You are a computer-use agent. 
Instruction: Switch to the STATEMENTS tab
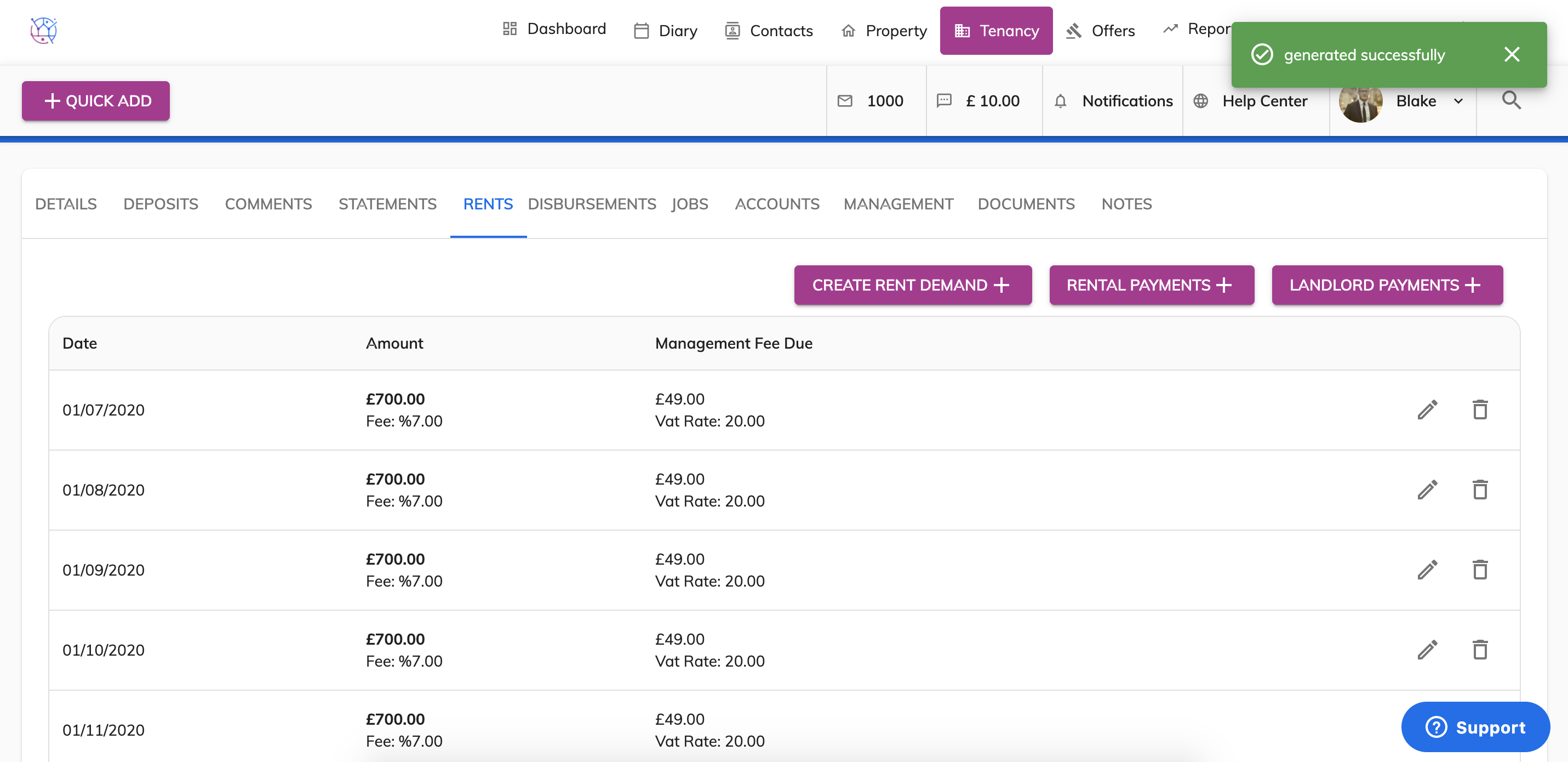click(x=387, y=204)
